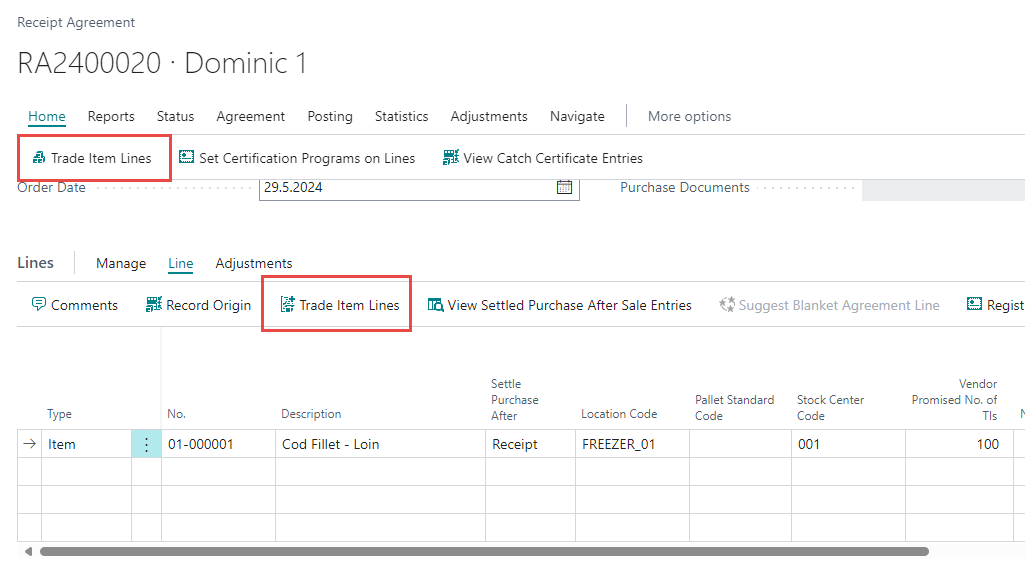Click Trade Item Lines icon in Lines toolbar
1025x588 pixels.
point(288,305)
